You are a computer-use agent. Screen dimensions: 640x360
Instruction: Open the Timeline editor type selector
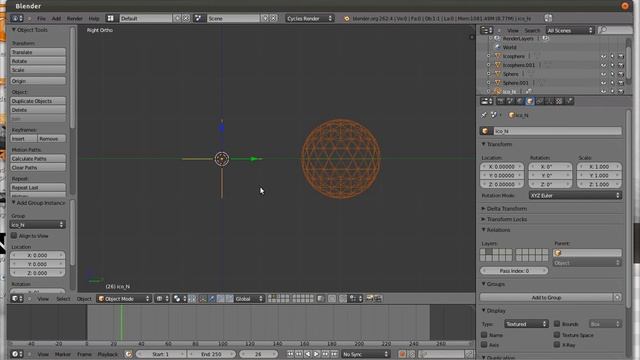coord(17,354)
